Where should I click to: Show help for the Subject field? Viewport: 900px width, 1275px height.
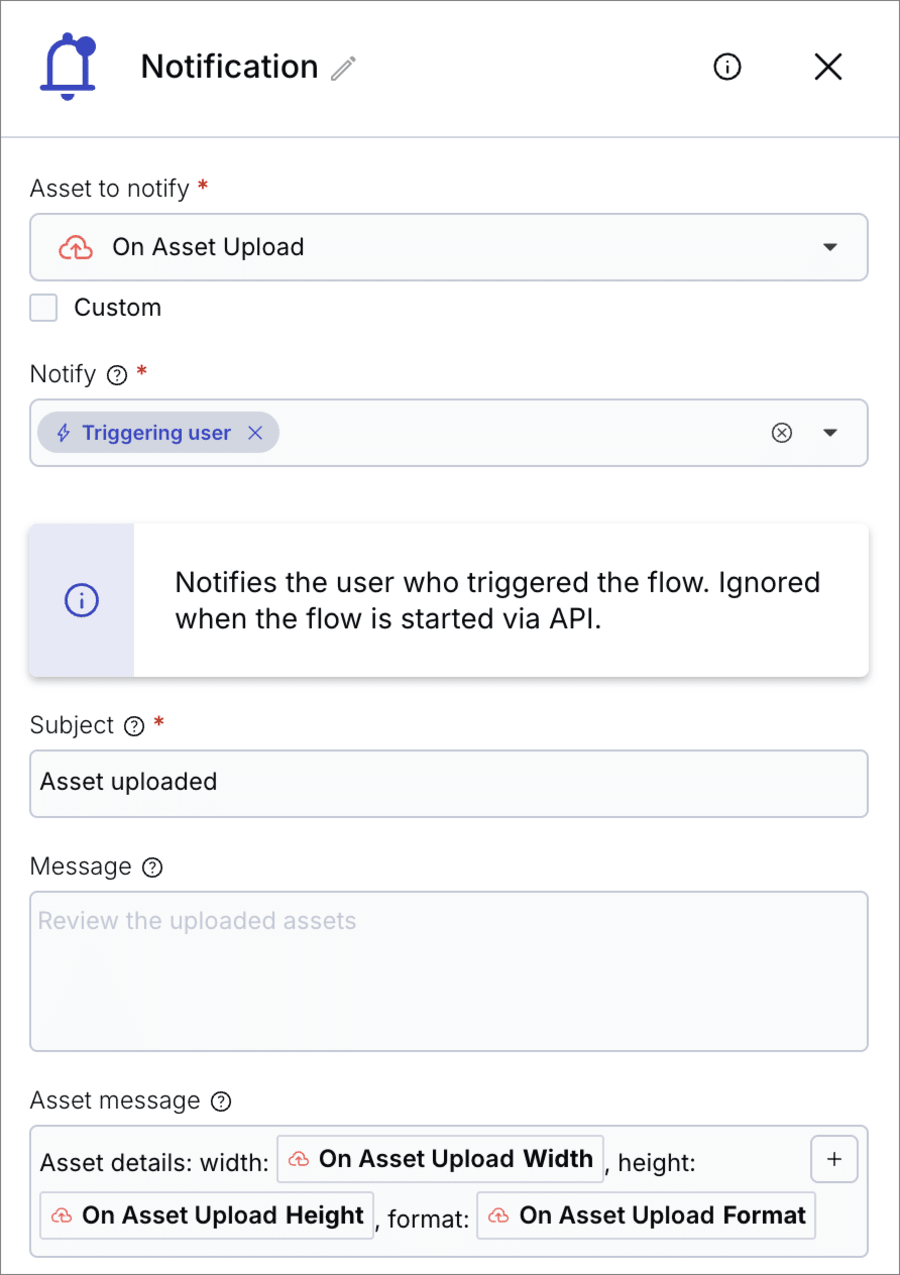pyautogui.click(x=134, y=727)
